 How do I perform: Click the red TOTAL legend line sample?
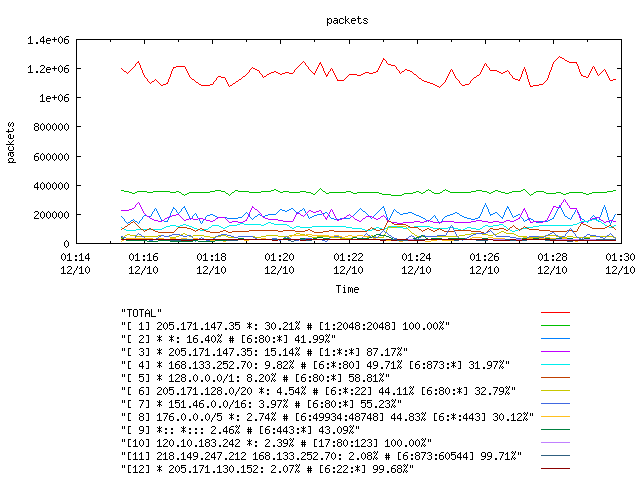556,313
